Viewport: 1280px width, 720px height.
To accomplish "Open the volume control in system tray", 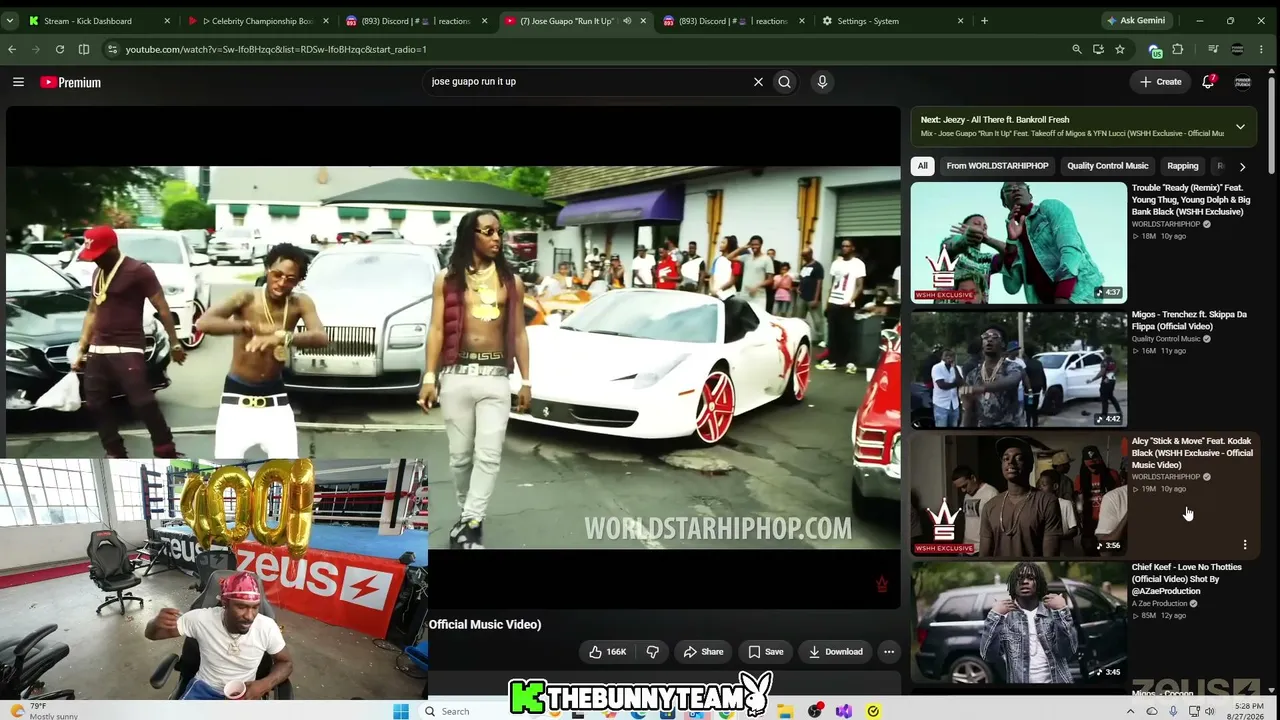I will [x=1210, y=711].
